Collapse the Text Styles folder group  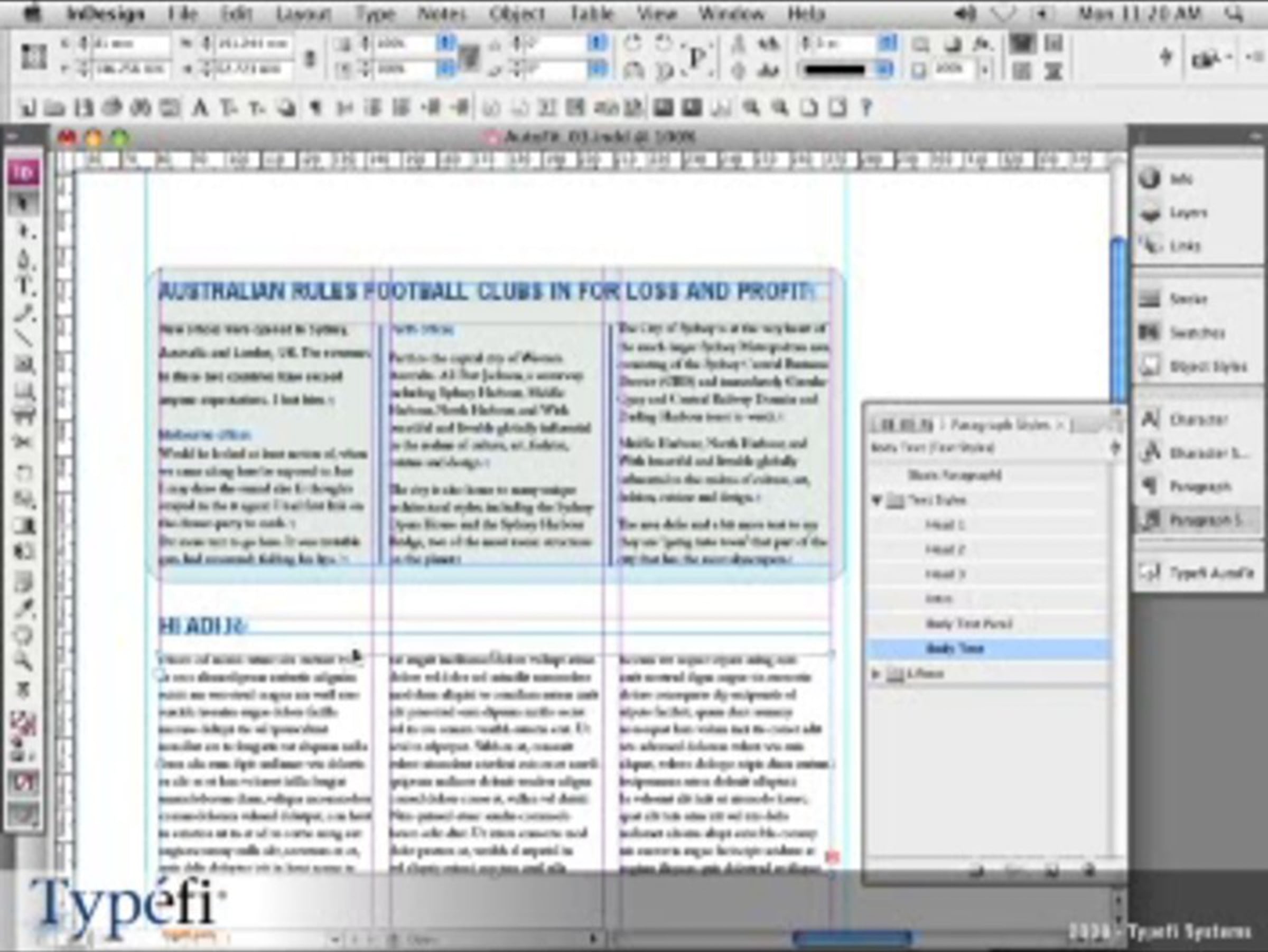876,500
